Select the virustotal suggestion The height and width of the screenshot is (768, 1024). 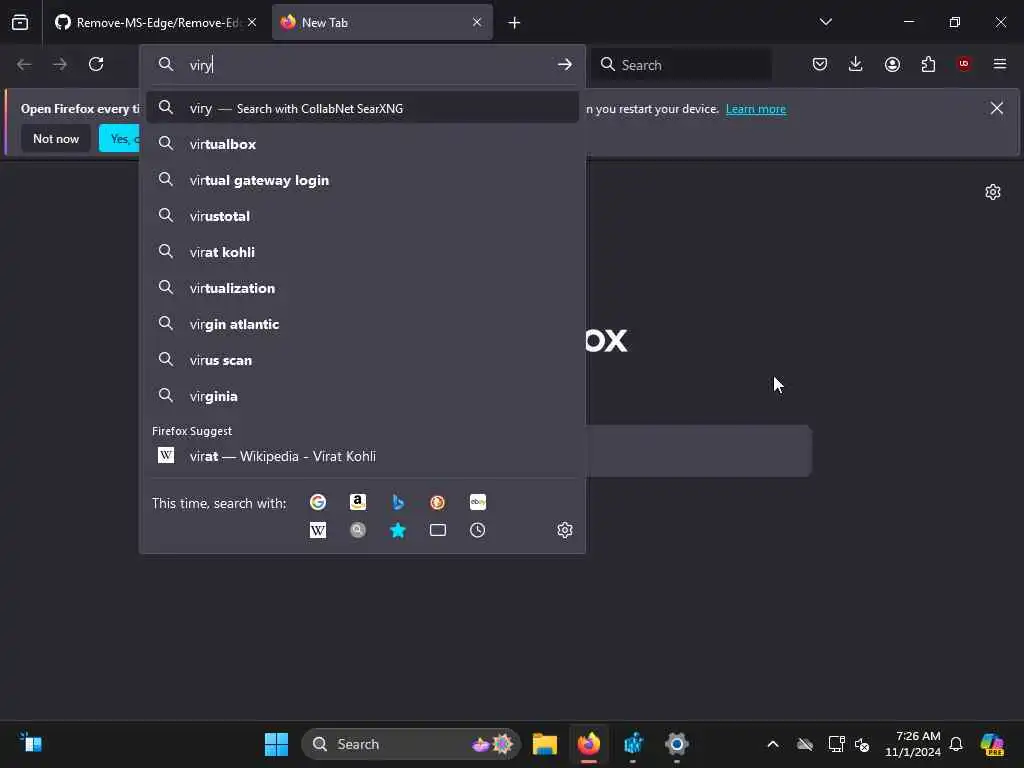362,216
